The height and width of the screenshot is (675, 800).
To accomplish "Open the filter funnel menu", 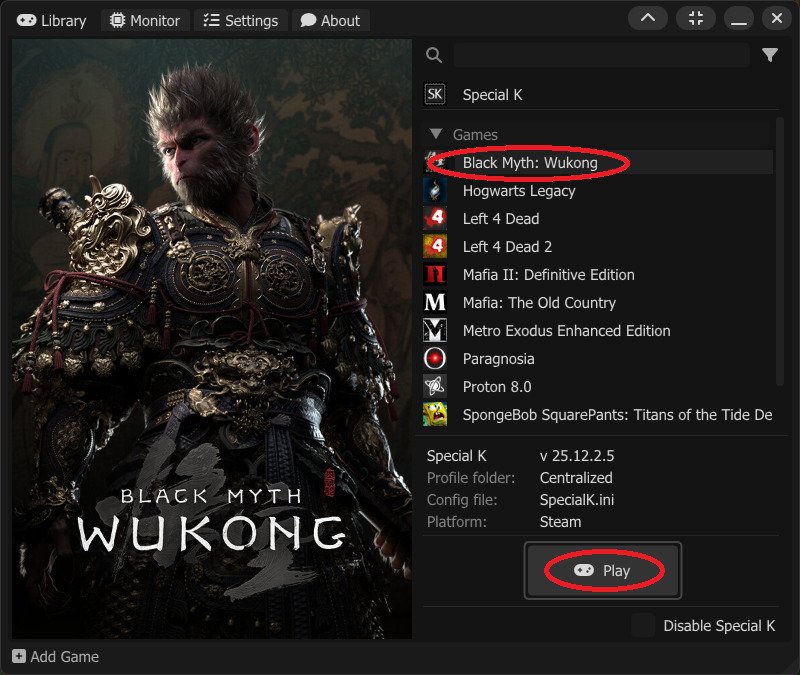I will (x=770, y=55).
